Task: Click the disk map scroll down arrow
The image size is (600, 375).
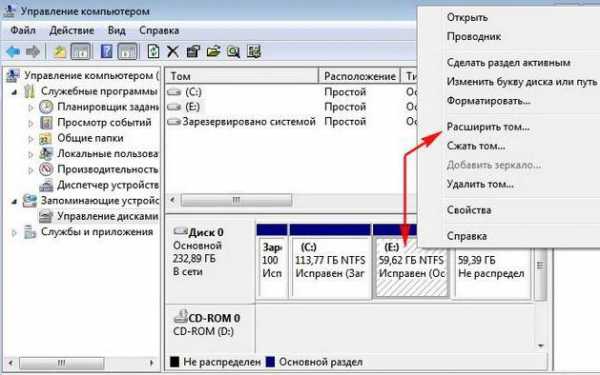Action: pos(540,346)
